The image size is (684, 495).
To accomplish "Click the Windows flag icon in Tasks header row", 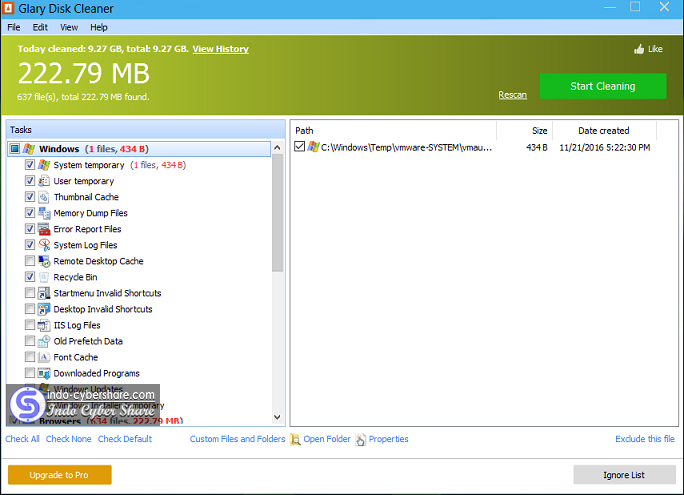I will point(29,149).
